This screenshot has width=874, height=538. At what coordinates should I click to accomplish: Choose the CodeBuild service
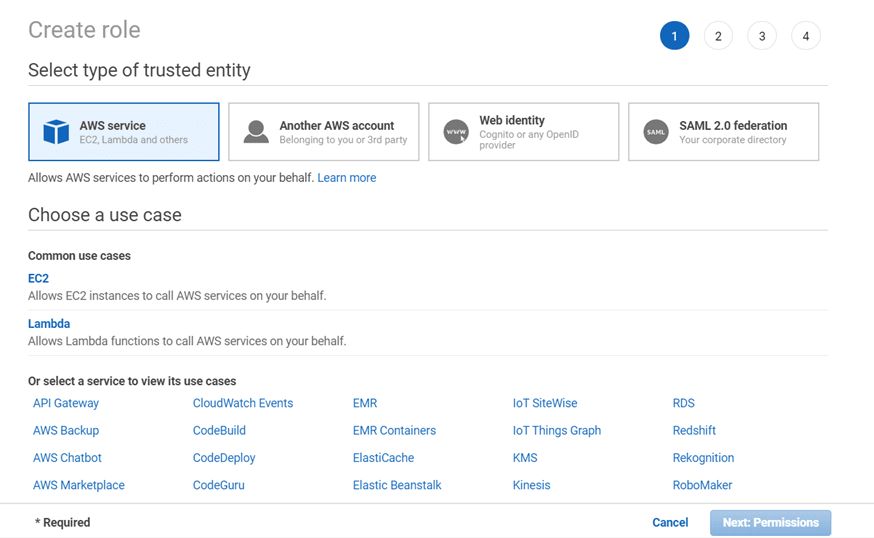(x=219, y=430)
